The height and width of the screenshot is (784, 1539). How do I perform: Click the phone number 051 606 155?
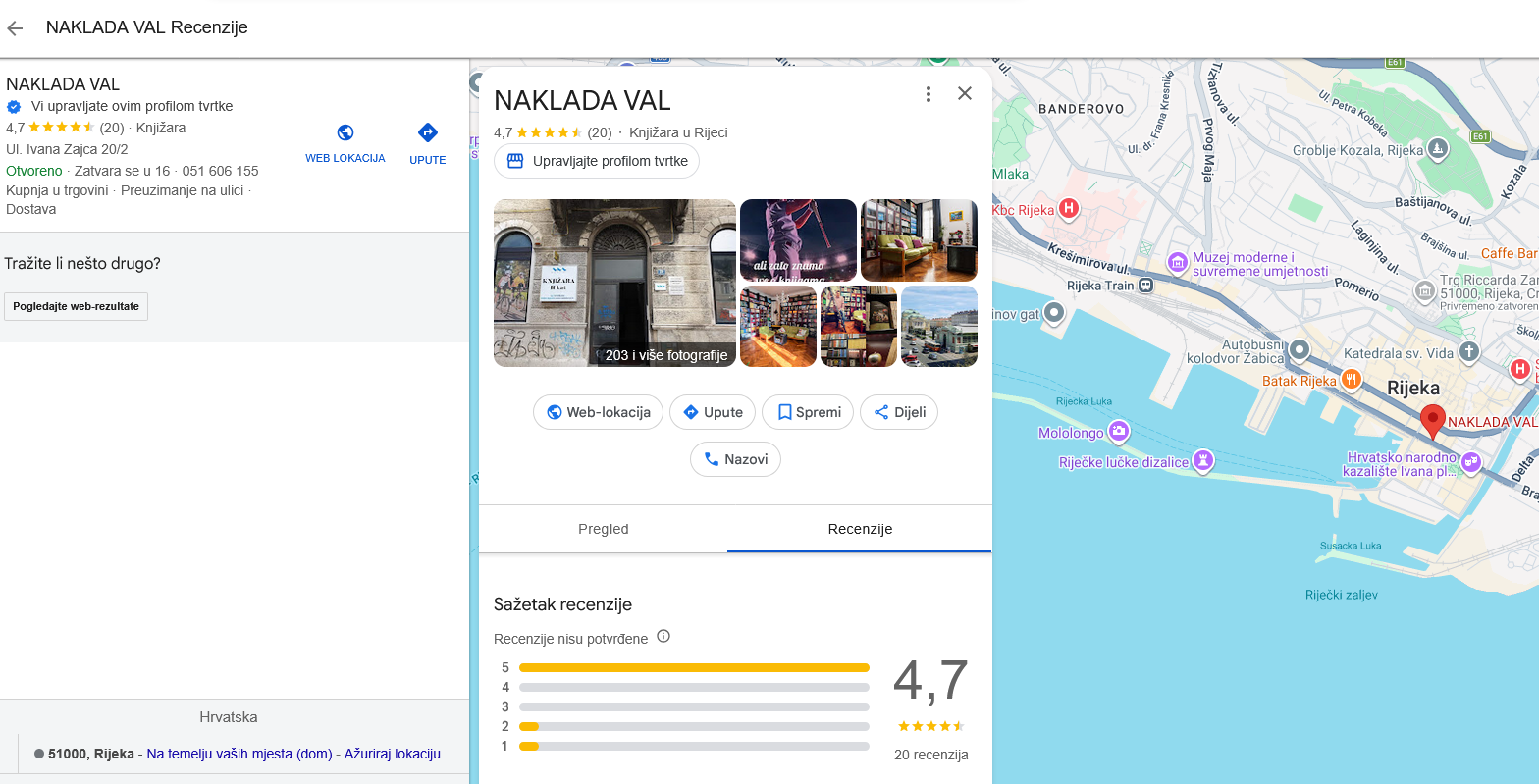pyautogui.click(x=221, y=171)
